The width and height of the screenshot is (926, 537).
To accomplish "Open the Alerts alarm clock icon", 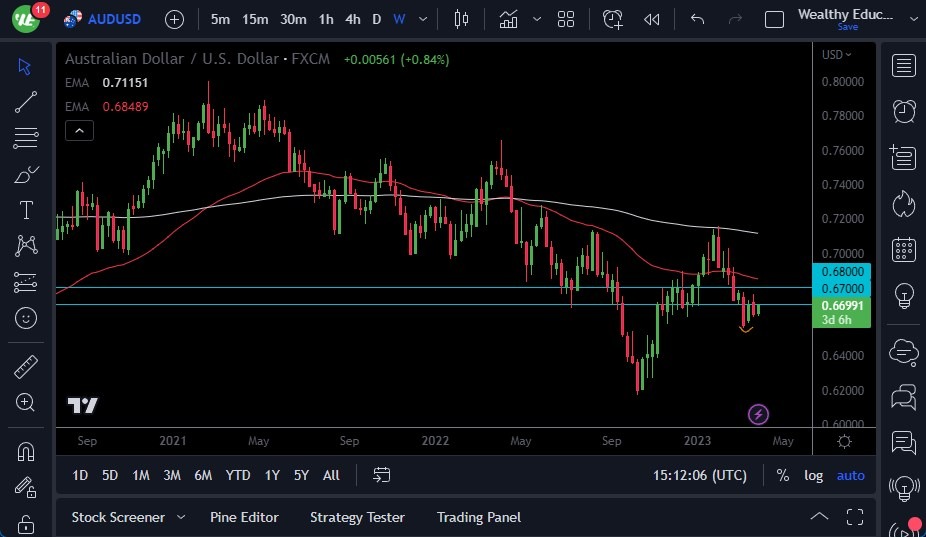I will click(x=904, y=111).
